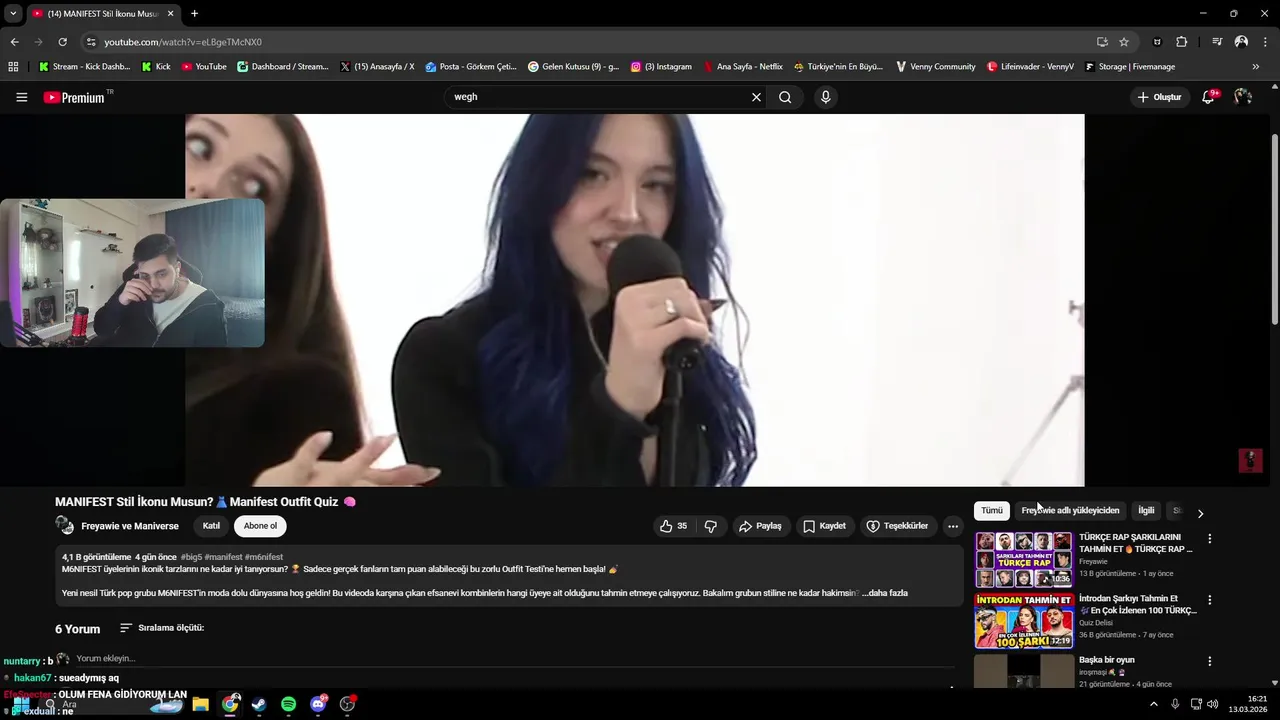Send thanks via Teşekkürler button
Viewport: 1280px width, 720px height.
click(897, 526)
